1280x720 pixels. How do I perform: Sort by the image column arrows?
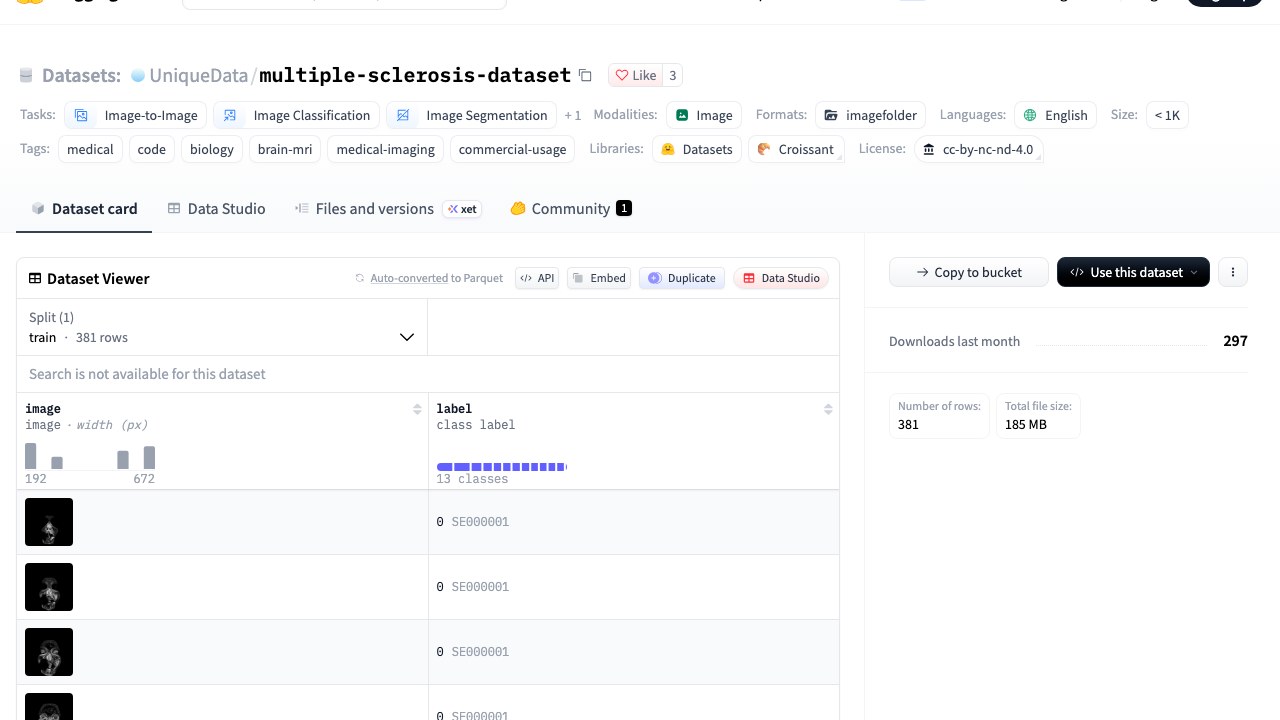417,409
